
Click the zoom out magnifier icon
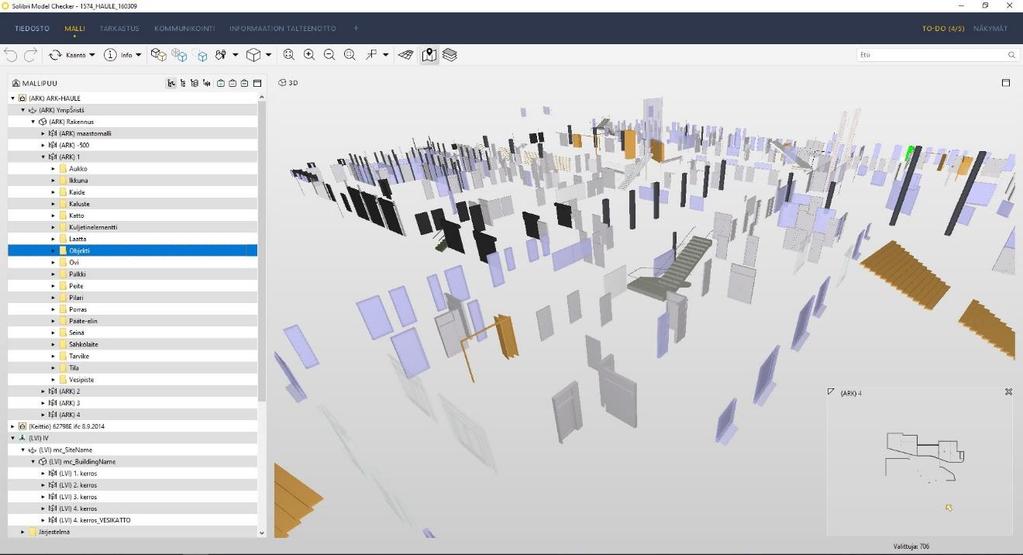pyautogui.click(x=329, y=55)
